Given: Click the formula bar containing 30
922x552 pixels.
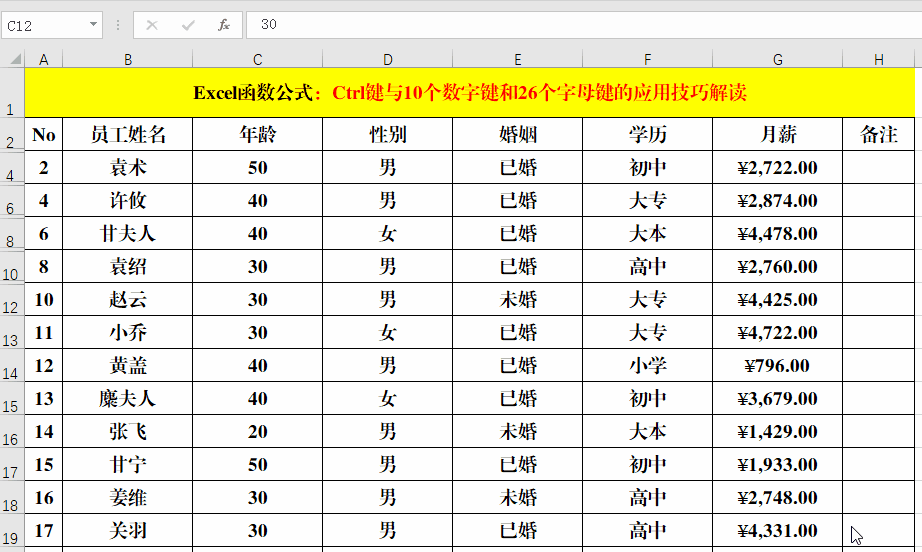Looking at the screenshot, I should point(584,25).
